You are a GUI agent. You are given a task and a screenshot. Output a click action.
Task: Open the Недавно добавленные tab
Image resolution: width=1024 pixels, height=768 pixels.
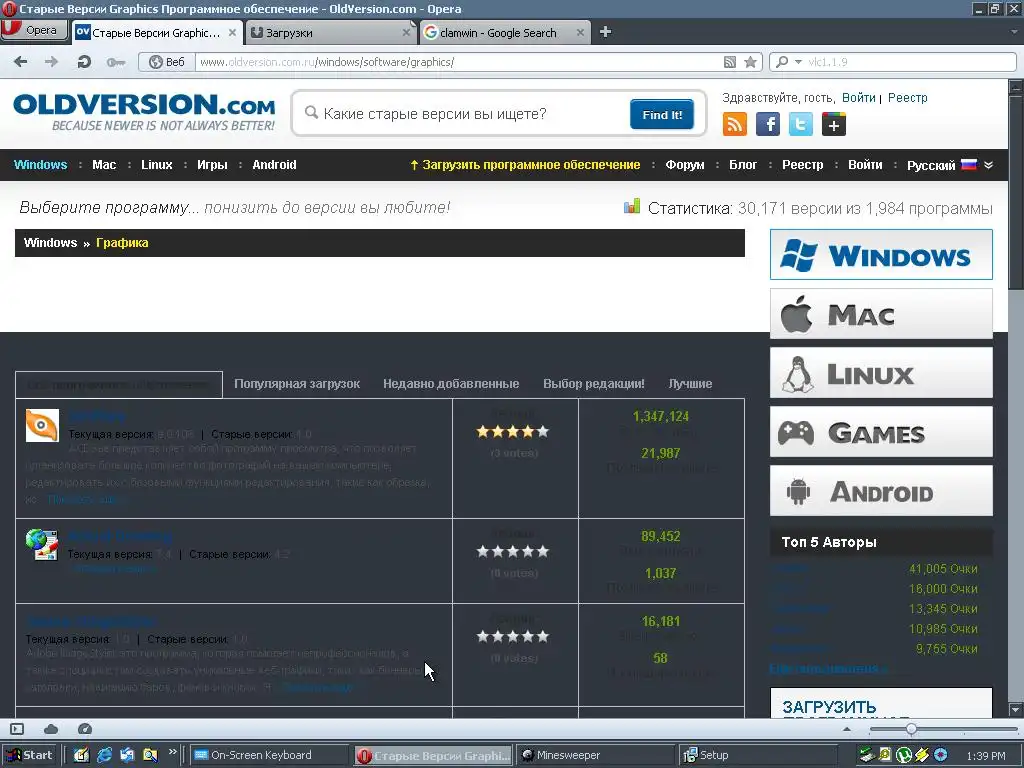pos(451,384)
